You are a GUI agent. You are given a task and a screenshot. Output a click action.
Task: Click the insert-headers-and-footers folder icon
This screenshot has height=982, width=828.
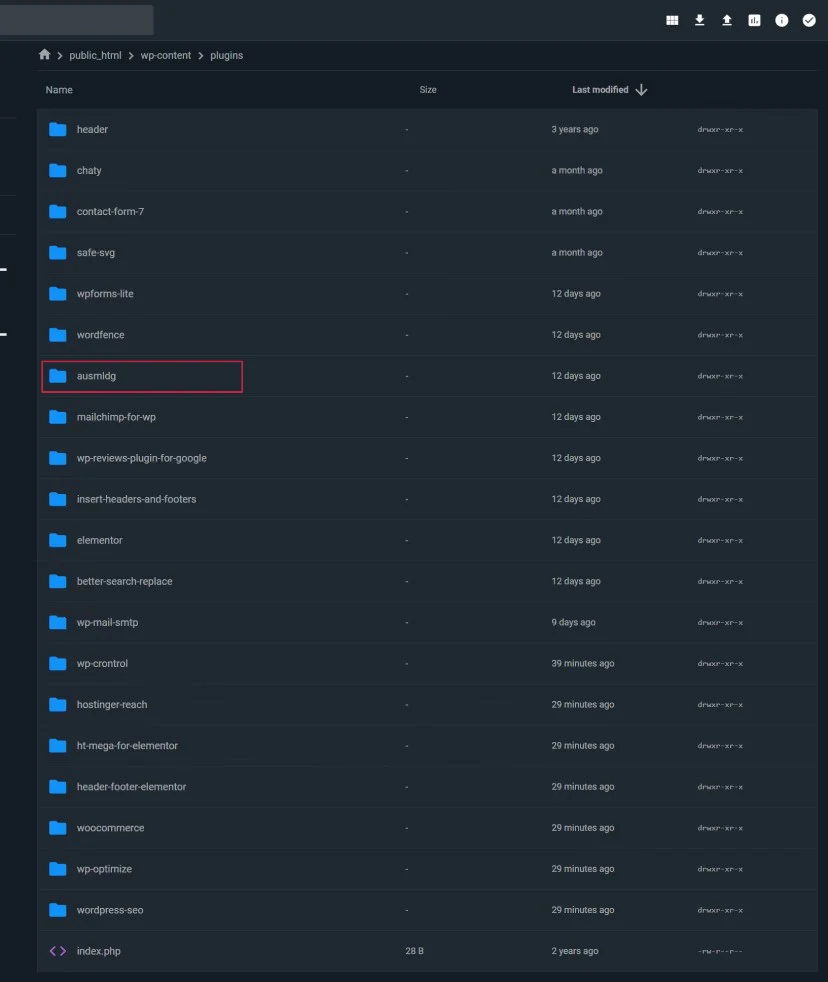(58, 499)
